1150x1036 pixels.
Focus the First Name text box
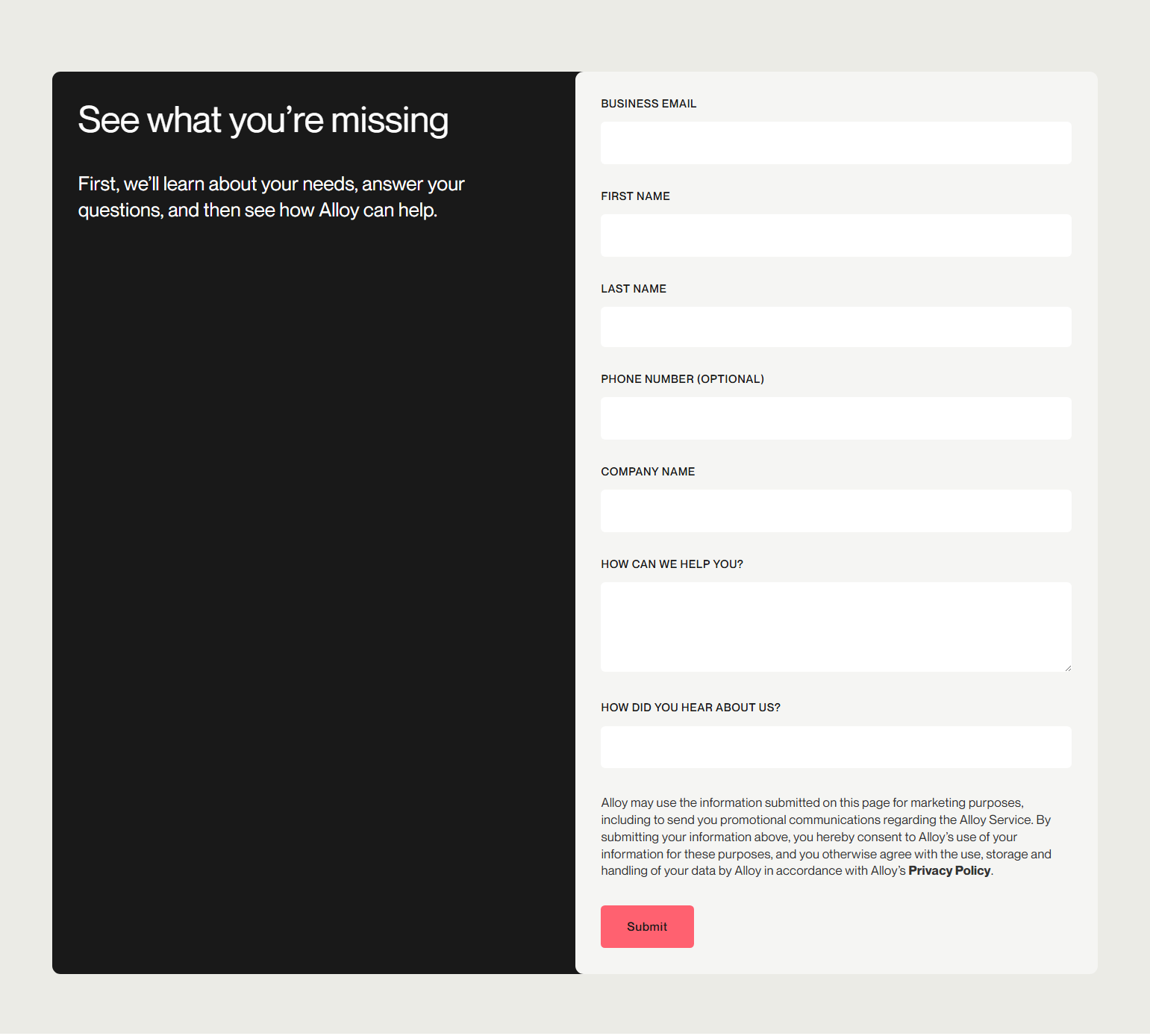tap(836, 236)
